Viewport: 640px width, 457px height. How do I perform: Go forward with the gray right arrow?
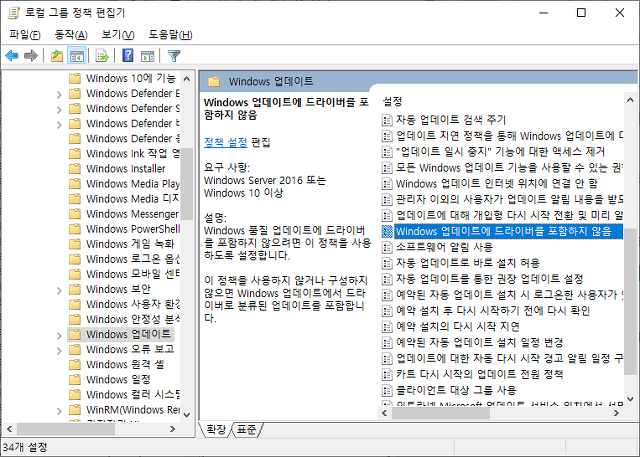pyautogui.click(x=31, y=55)
